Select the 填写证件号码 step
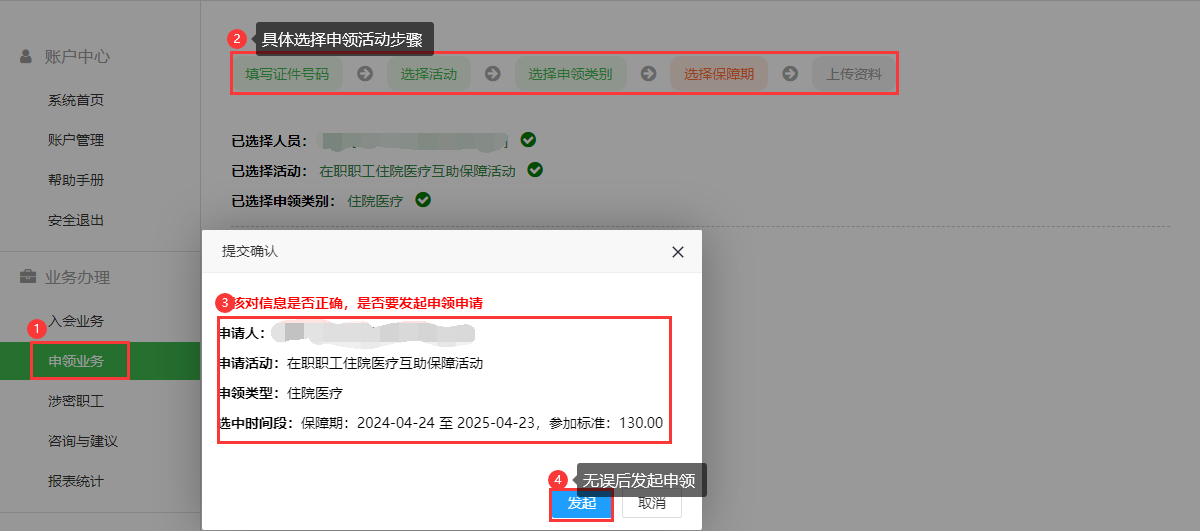 (x=287, y=73)
